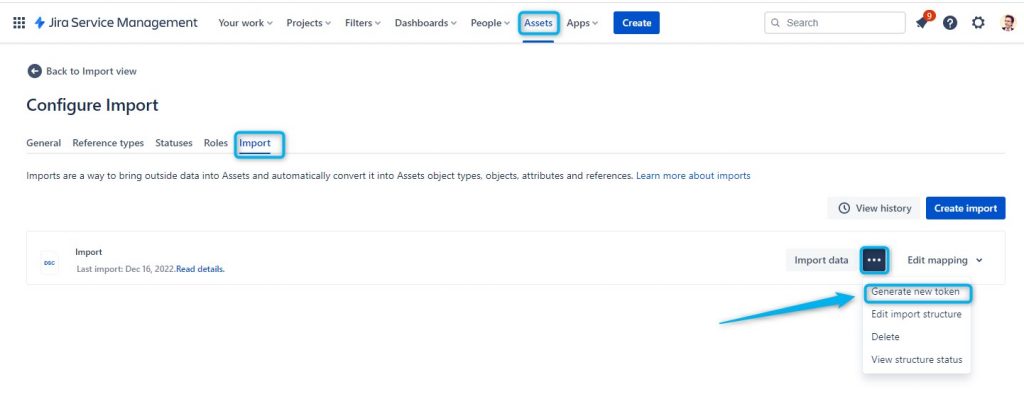Viewport: 1024px width, 414px height.
Task: Open the Assets navigation item
Action: [539, 23]
